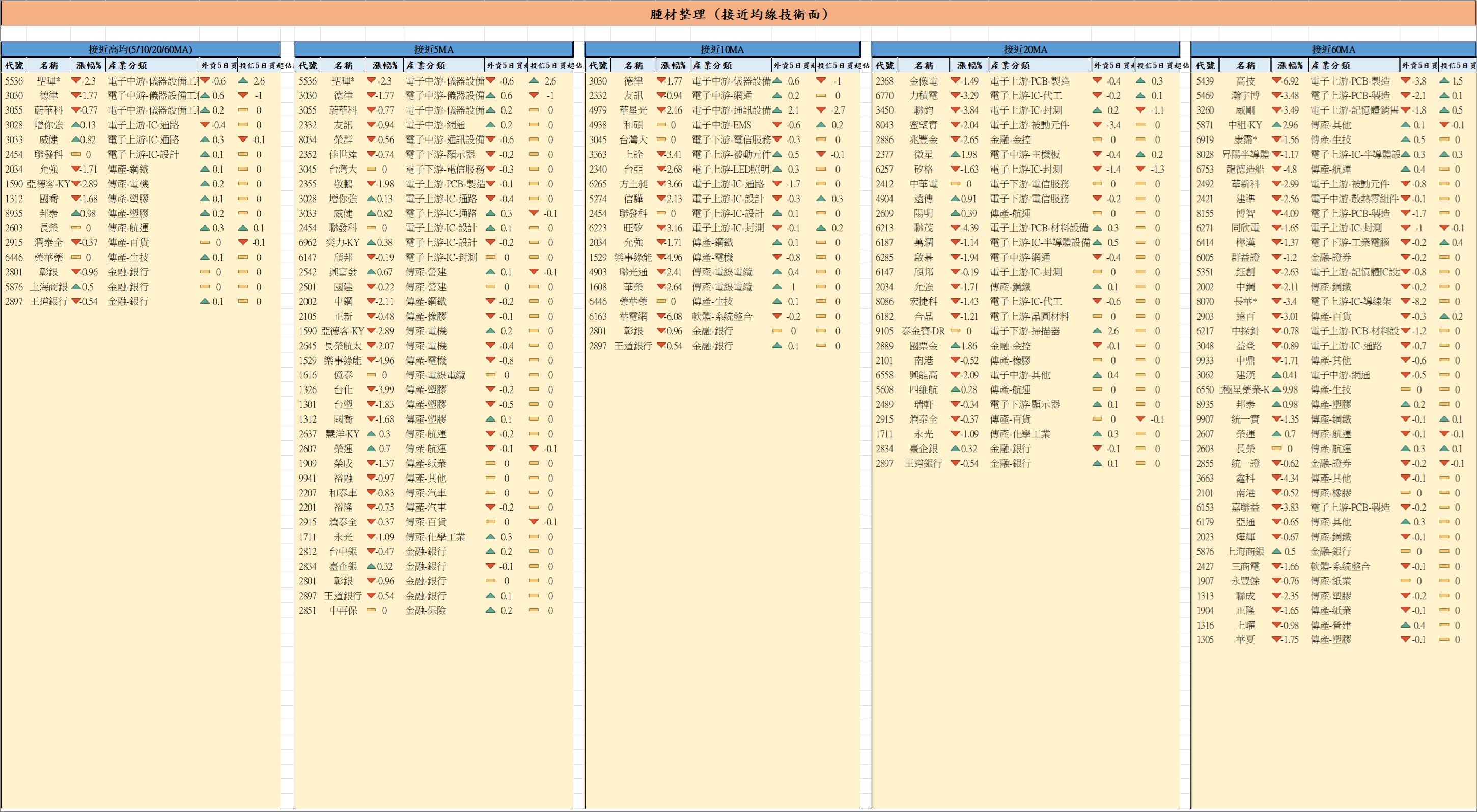
Task: Select the 軟體-系統整合 cell for 三商電
Action: coord(1340,567)
